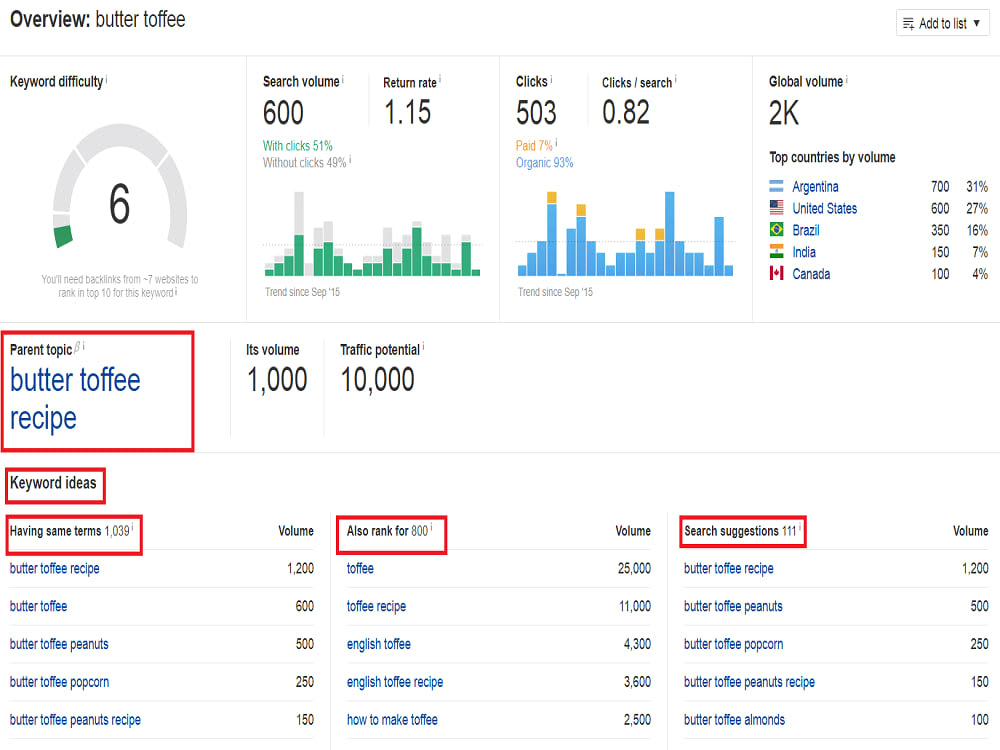This screenshot has width=1000, height=750.
Task: Click the India flag icon
Action: coord(776,252)
